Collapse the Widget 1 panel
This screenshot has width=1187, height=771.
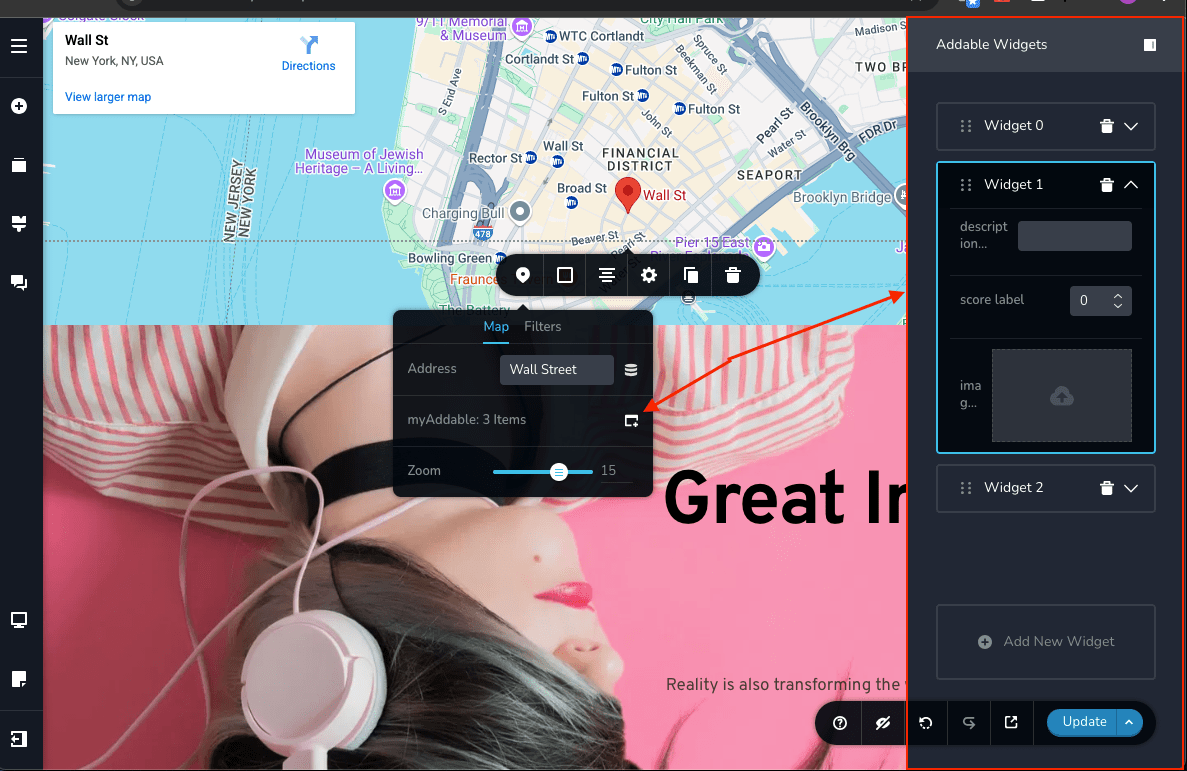(x=1131, y=184)
